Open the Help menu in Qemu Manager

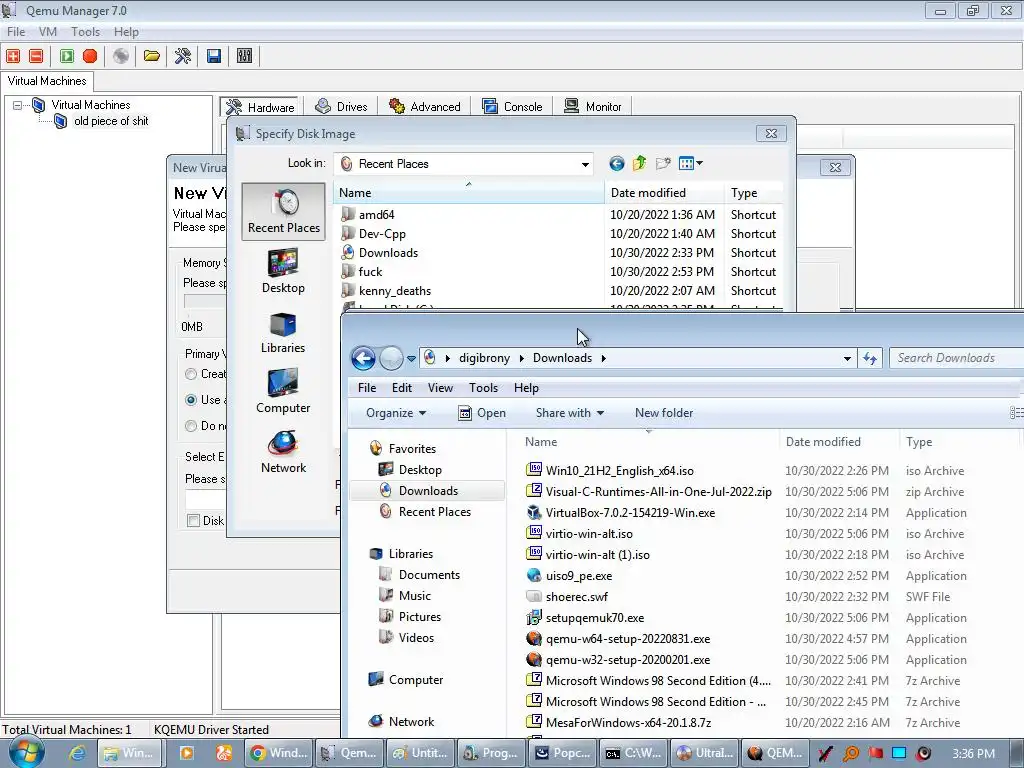[x=126, y=32]
